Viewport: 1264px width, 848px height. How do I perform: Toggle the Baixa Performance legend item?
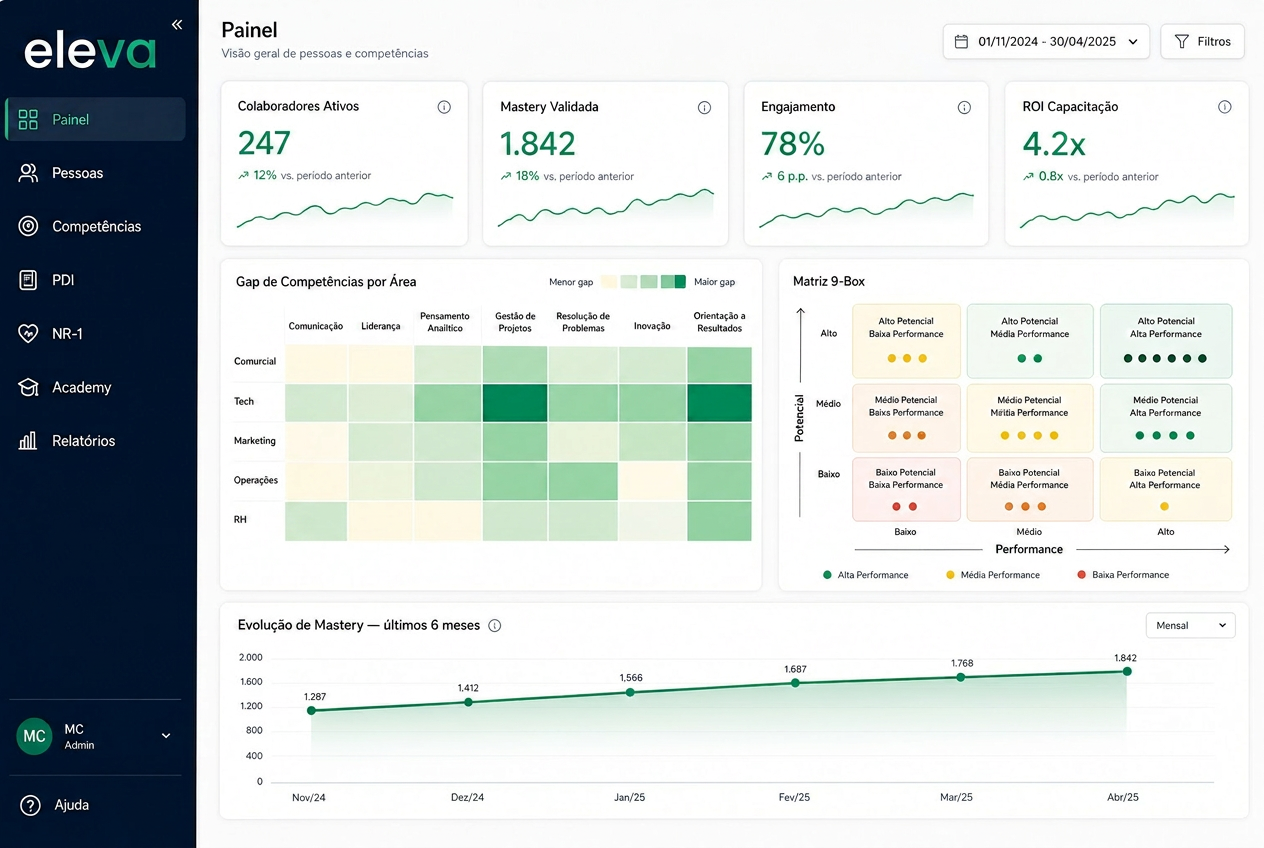(x=1122, y=575)
